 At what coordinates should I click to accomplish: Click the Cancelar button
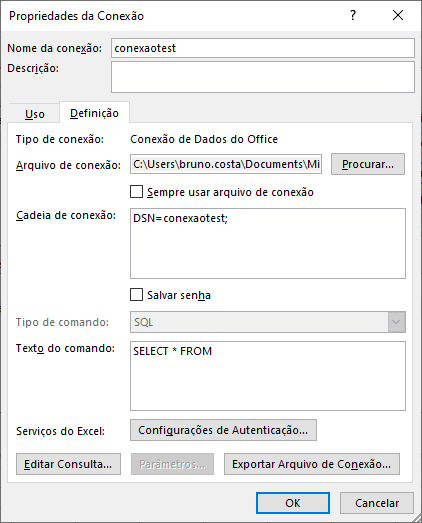[377, 503]
